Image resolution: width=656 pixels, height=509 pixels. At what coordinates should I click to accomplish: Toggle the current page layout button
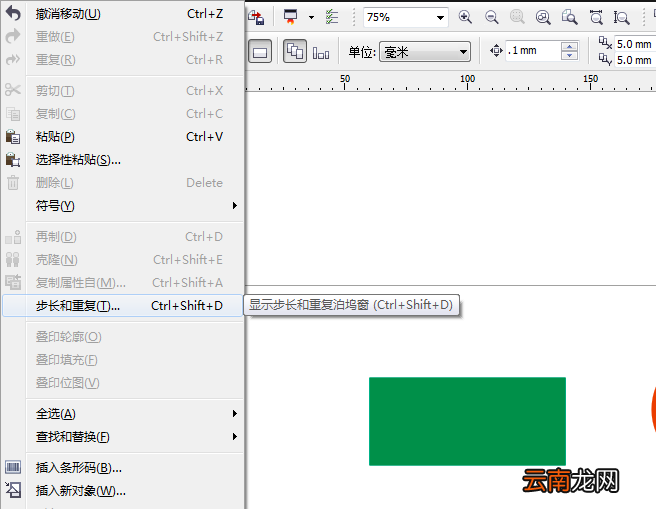pos(260,51)
